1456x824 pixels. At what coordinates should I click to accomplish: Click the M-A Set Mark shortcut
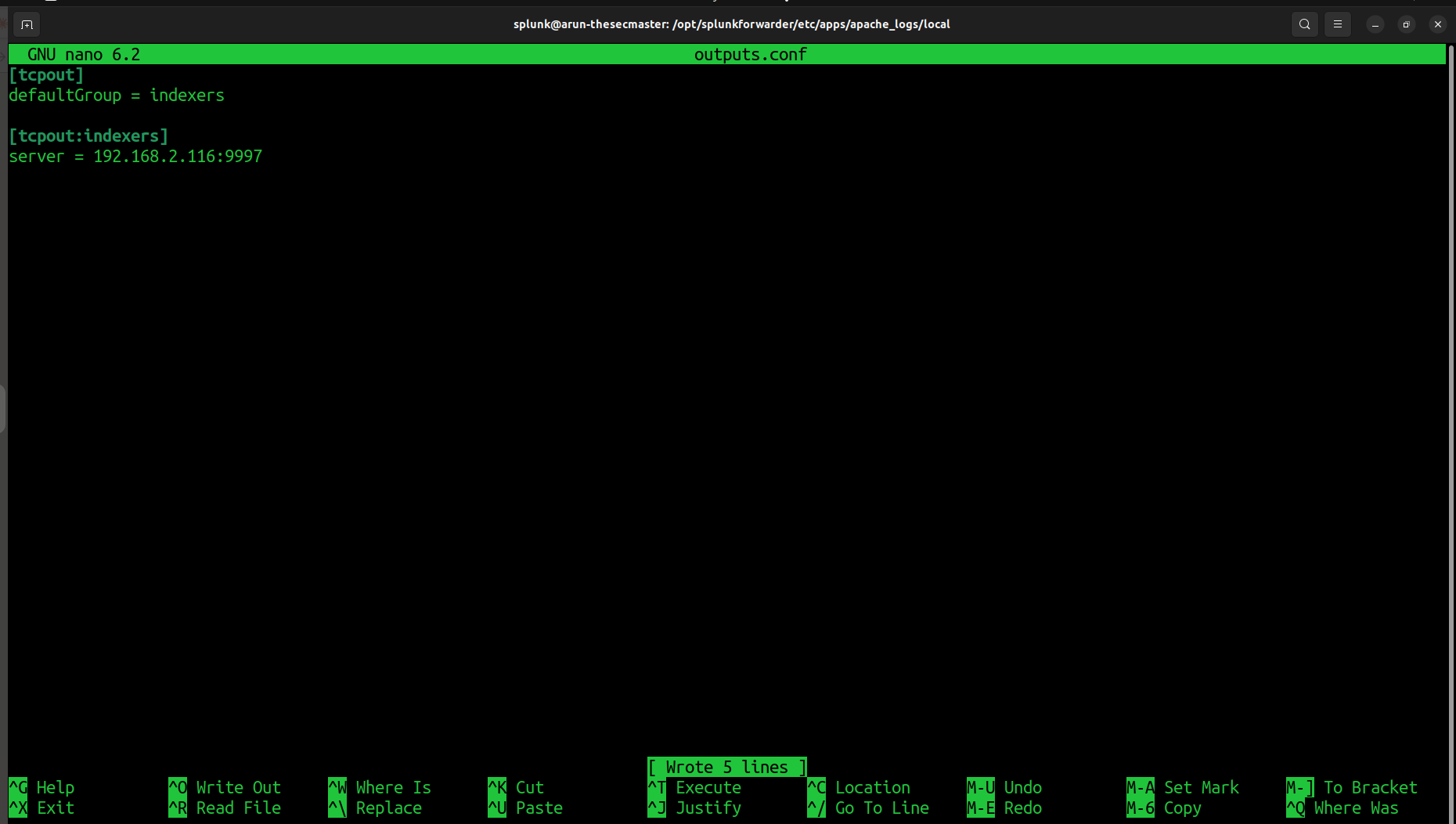click(1183, 788)
